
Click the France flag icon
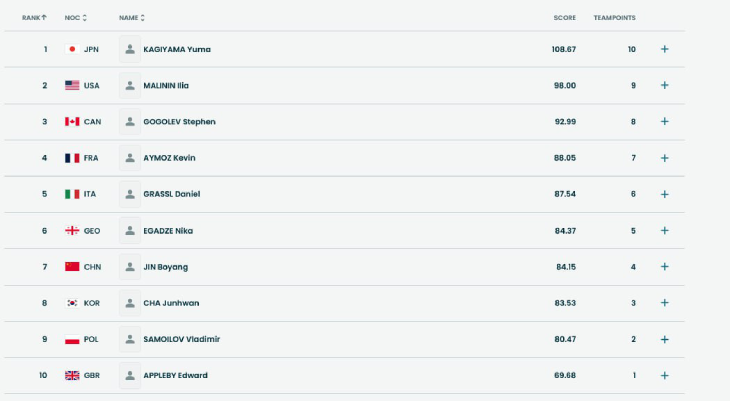click(x=72, y=158)
